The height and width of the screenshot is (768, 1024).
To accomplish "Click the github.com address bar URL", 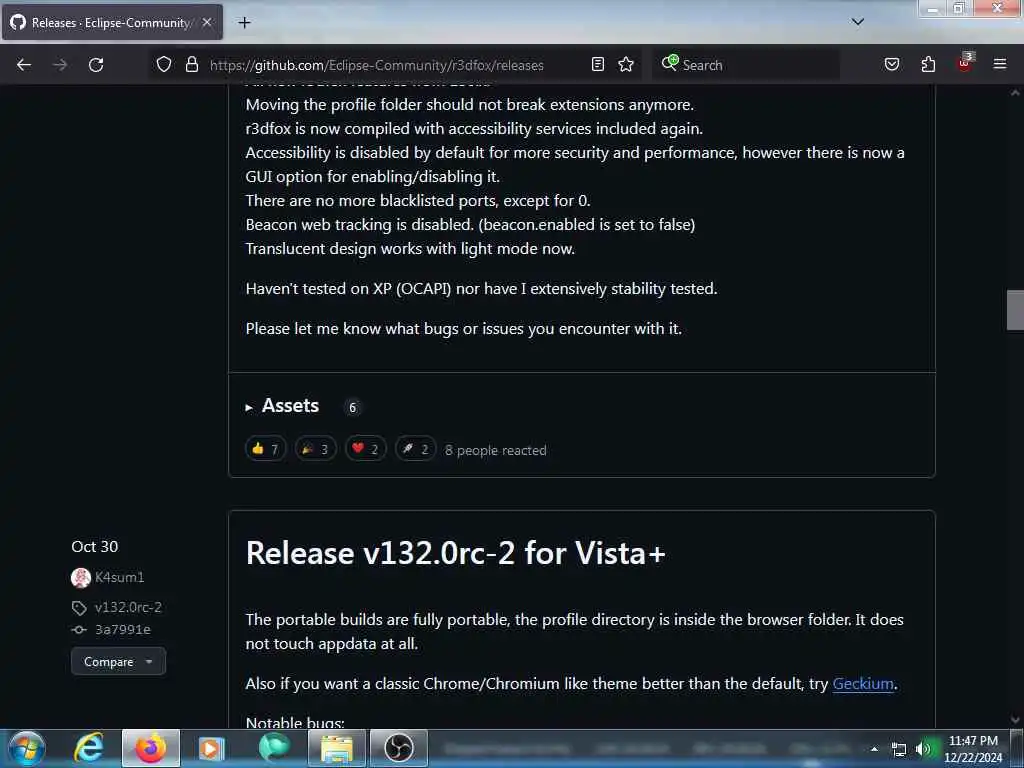I will (x=376, y=65).
